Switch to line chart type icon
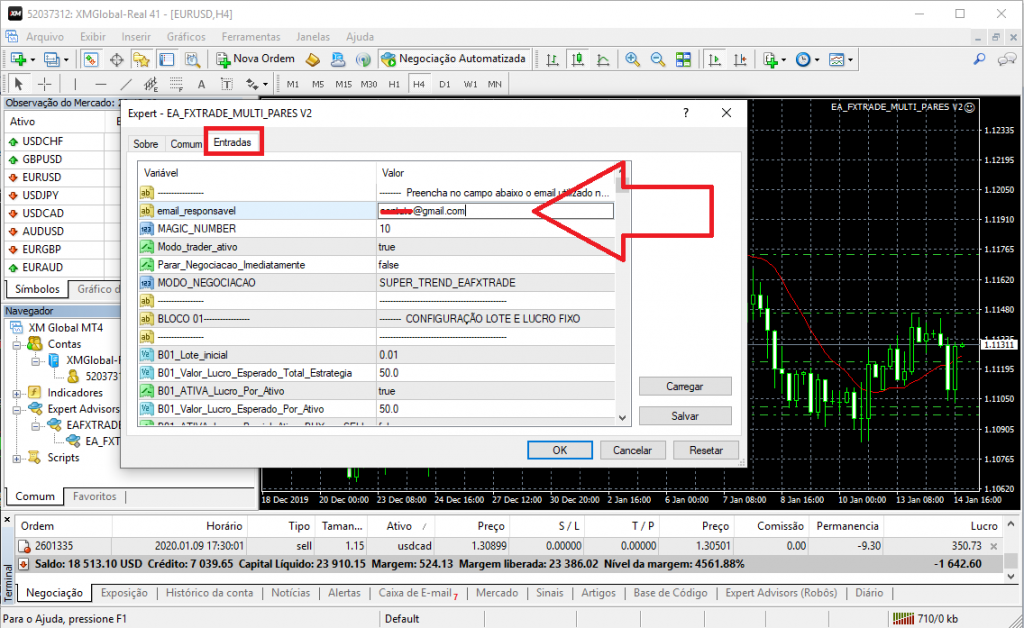 coord(603,59)
